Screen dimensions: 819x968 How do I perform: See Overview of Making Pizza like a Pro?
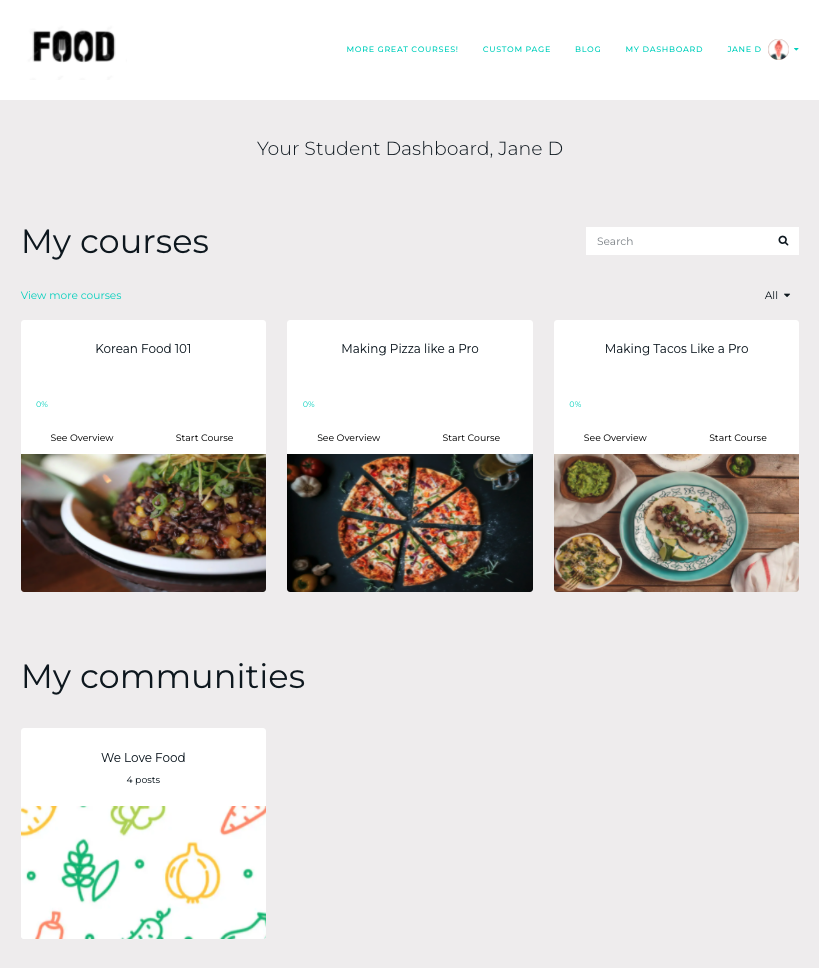coord(349,438)
